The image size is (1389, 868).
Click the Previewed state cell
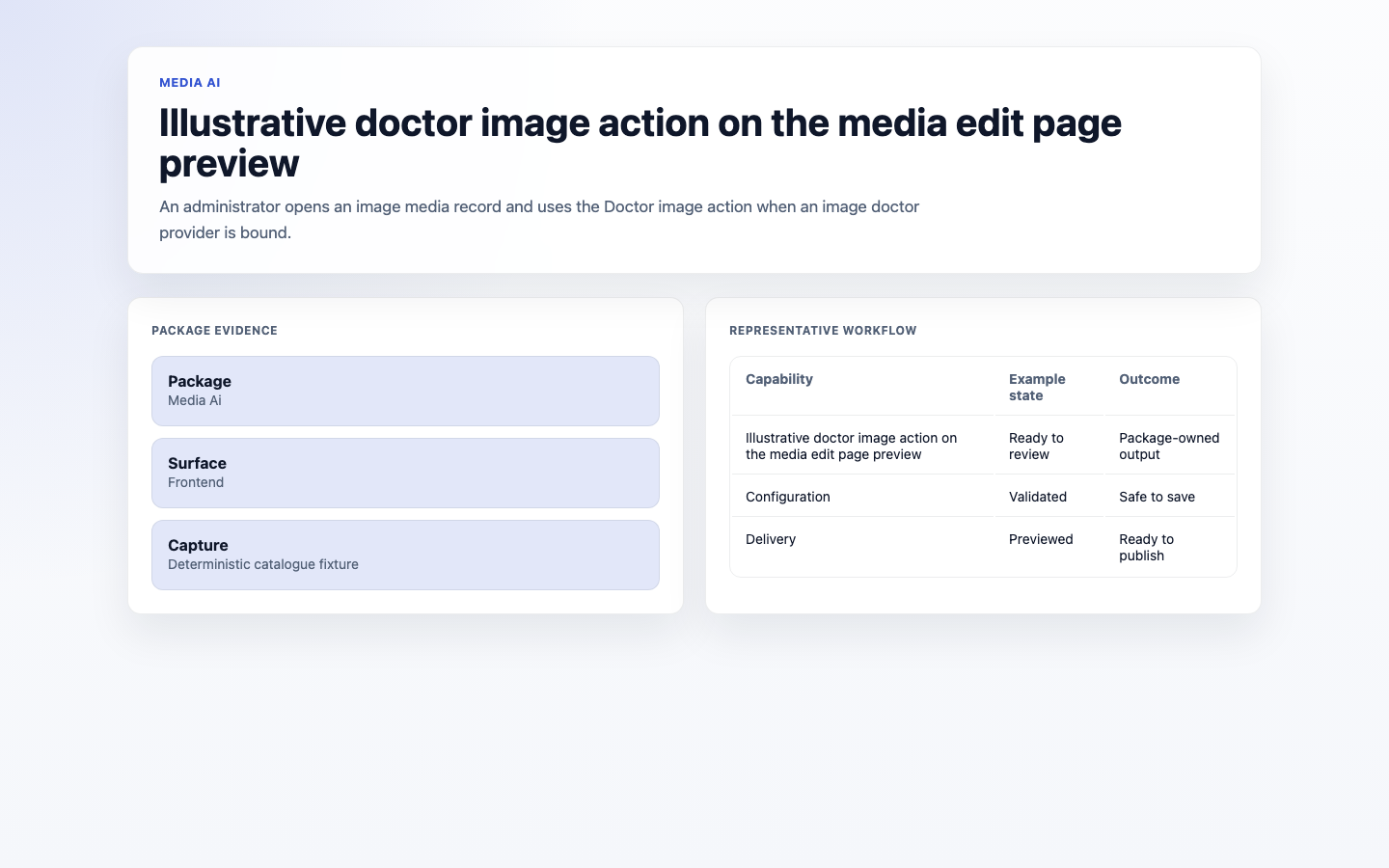[x=1049, y=547]
